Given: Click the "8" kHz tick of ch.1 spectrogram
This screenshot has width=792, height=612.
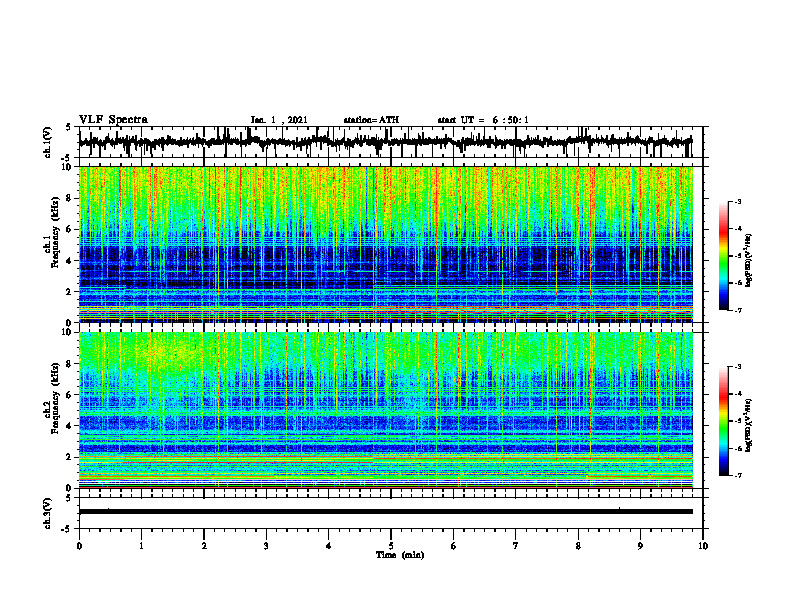Looking at the screenshot, I should (70, 198).
